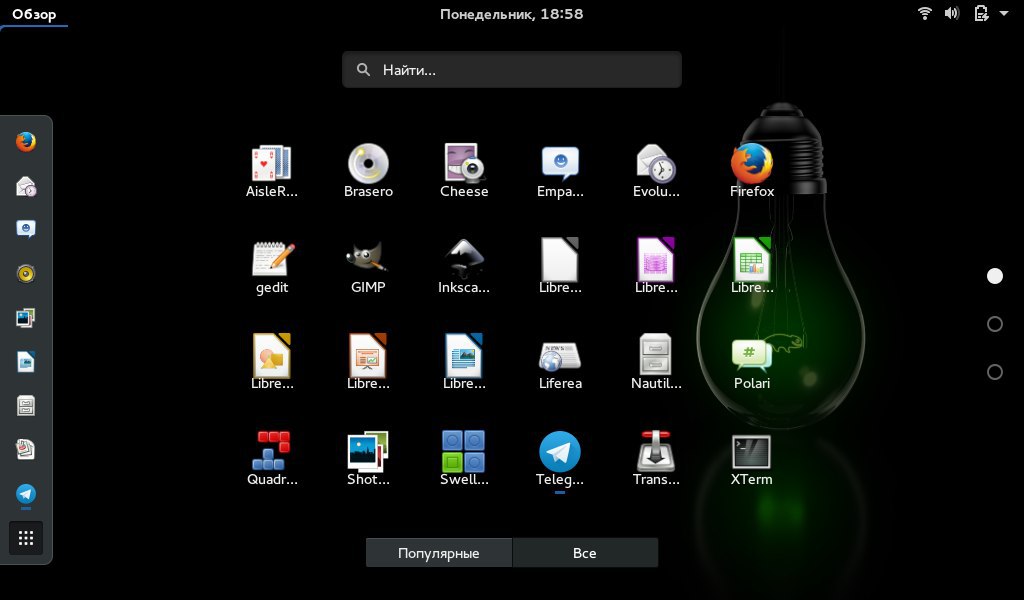Open Empathy from the app grid
This screenshot has height=600, width=1024.
560,171
